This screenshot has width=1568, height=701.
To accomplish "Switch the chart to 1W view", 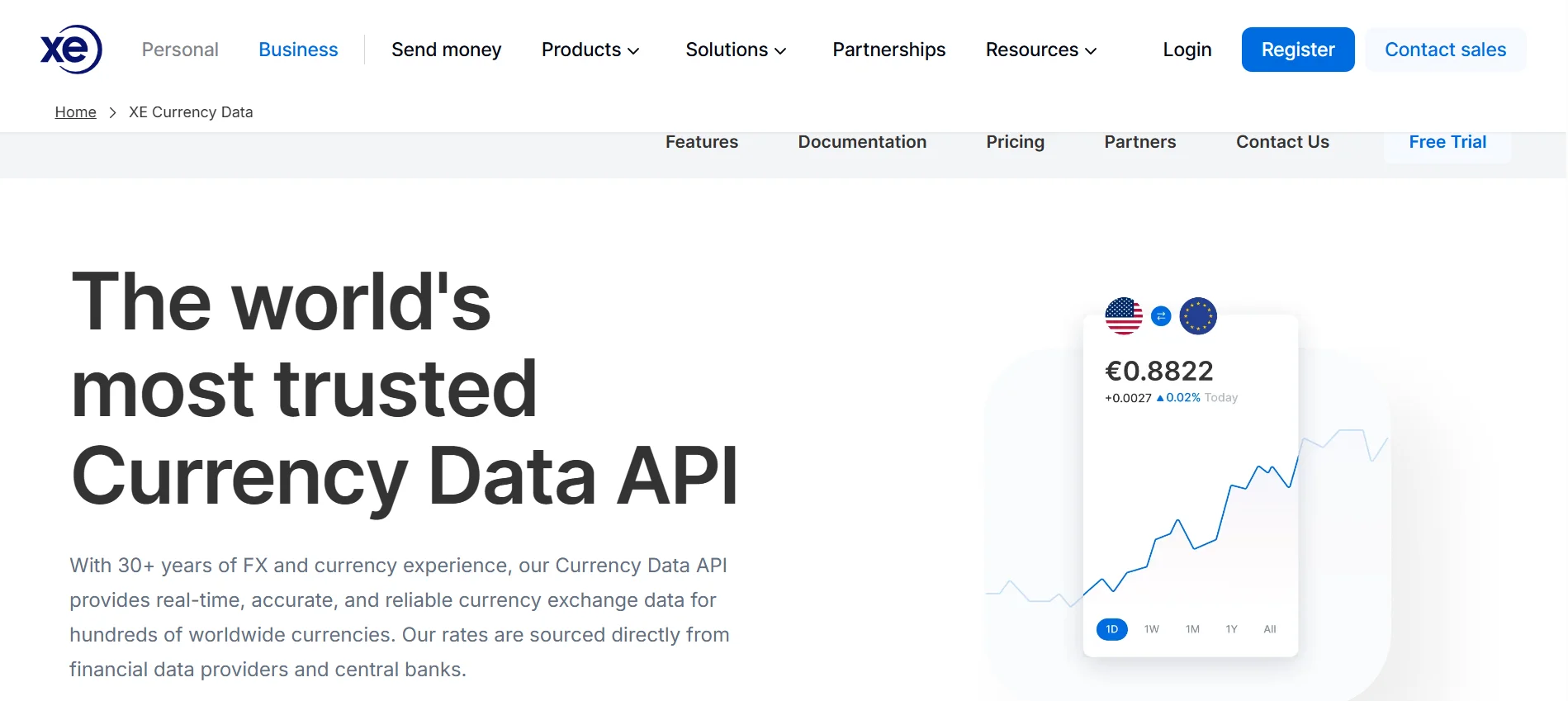I will pos(1150,628).
